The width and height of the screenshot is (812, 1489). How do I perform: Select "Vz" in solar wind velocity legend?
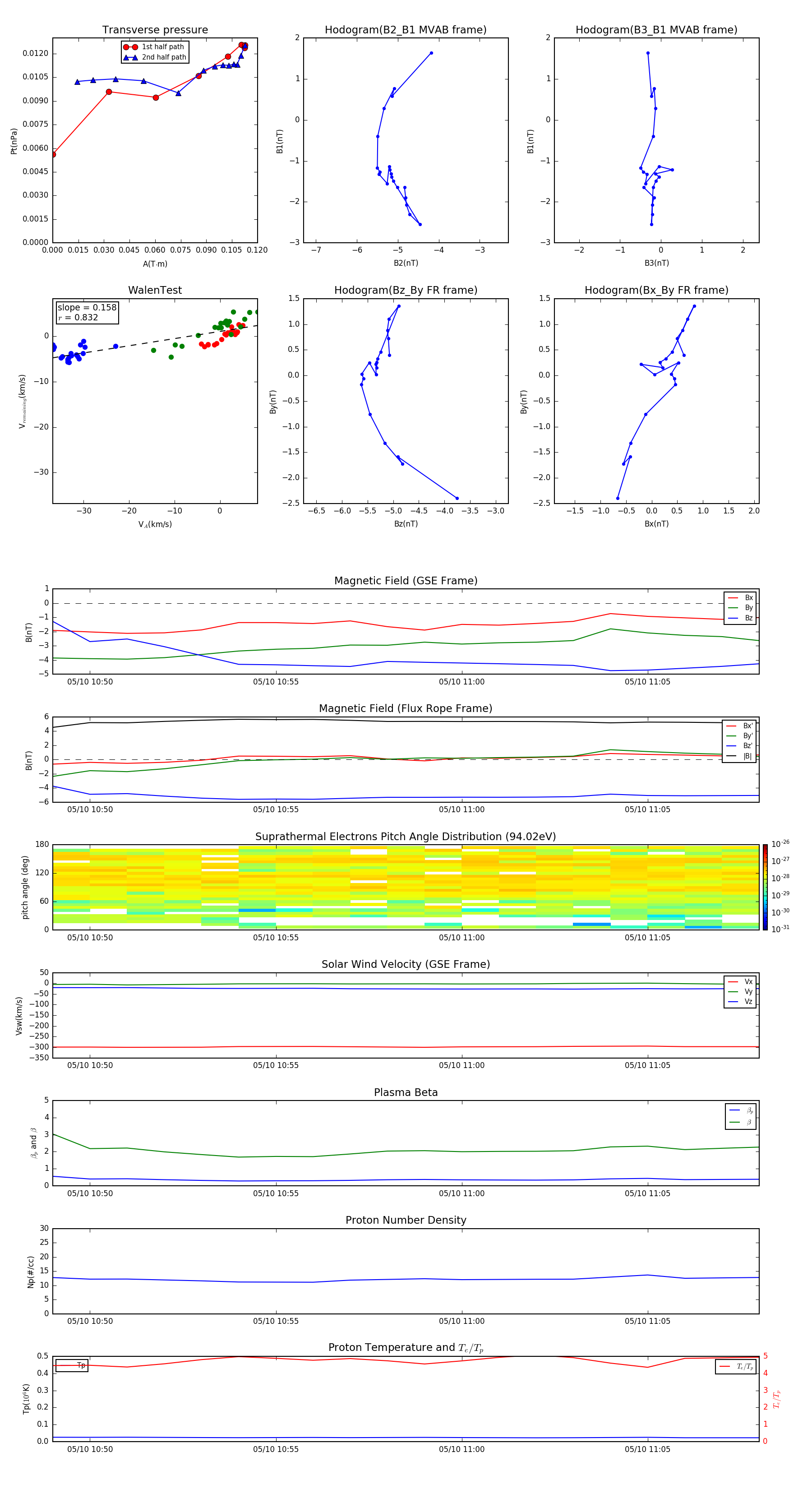[740, 1001]
